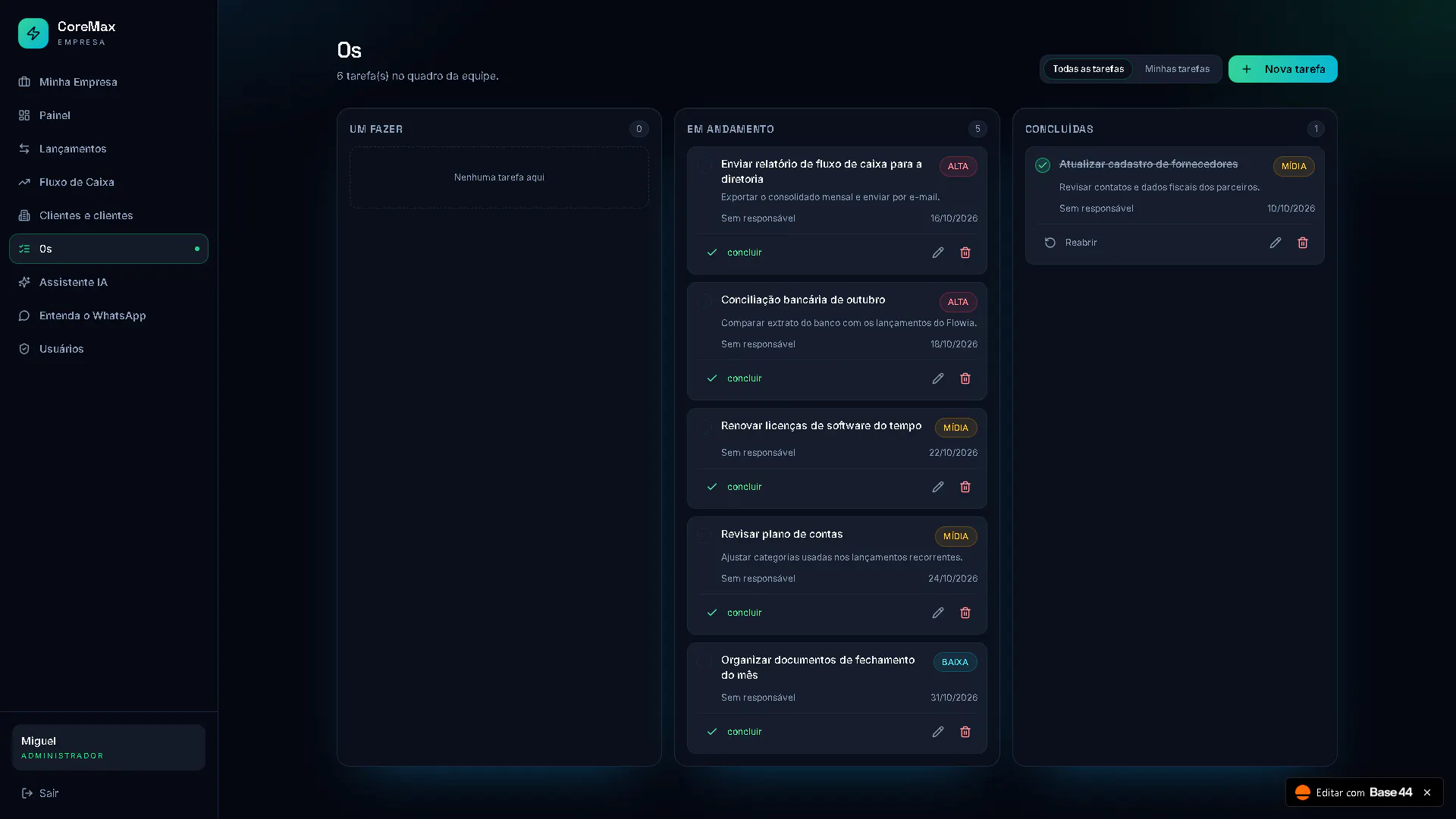Image resolution: width=1456 pixels, height=819 pixels.
Task: Open the Miguel Administrador profile card
Action: tap(108, 748)
